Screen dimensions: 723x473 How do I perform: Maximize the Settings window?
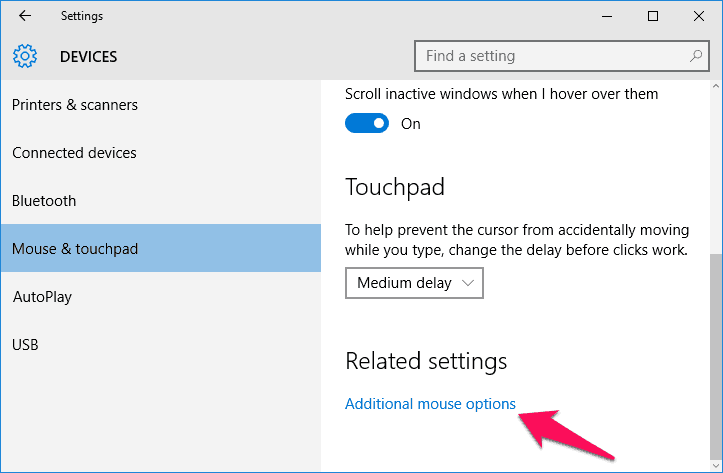[652, 16]
